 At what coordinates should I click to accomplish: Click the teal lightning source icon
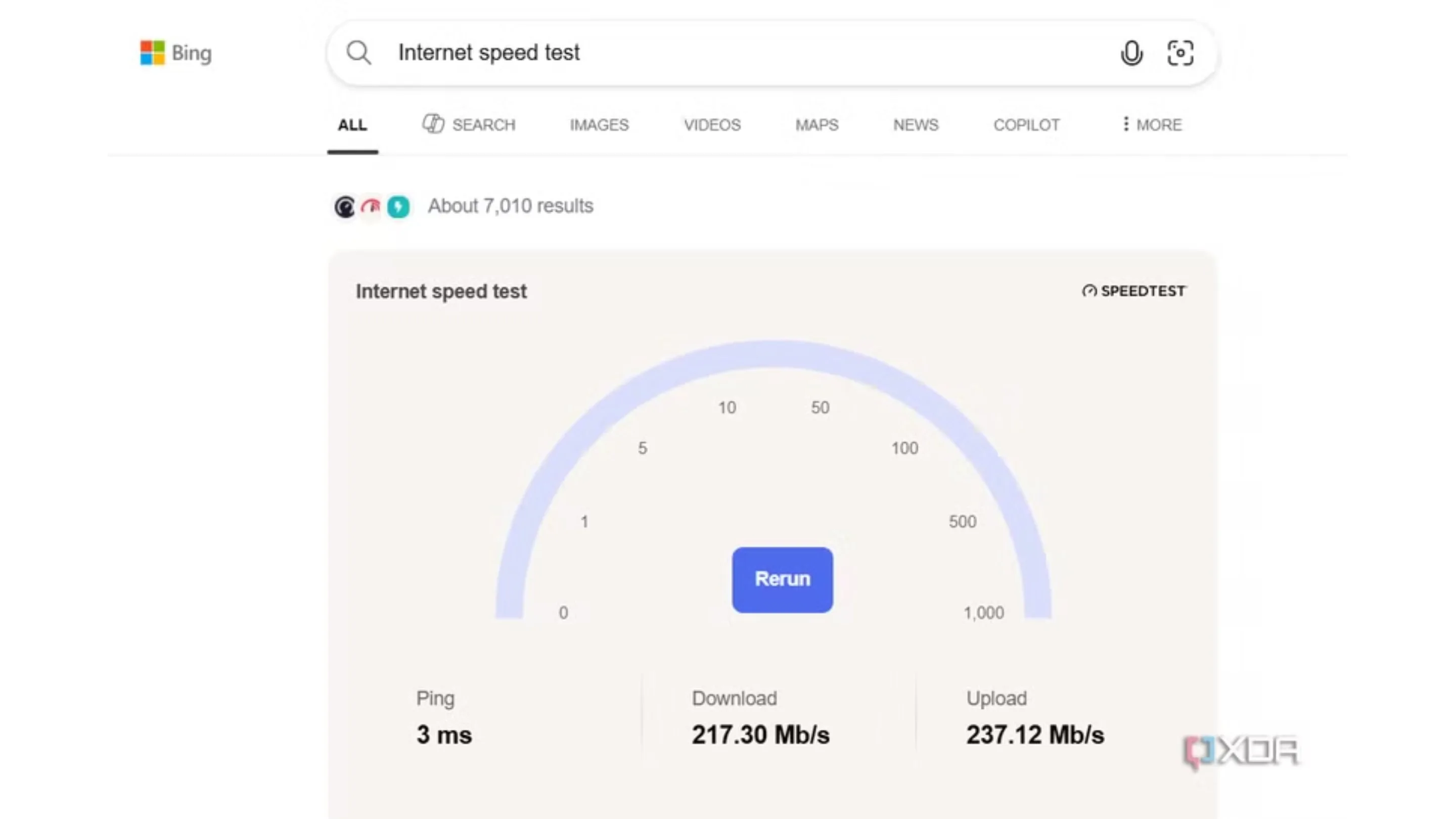pyautogui.click(x=398, y=207)
